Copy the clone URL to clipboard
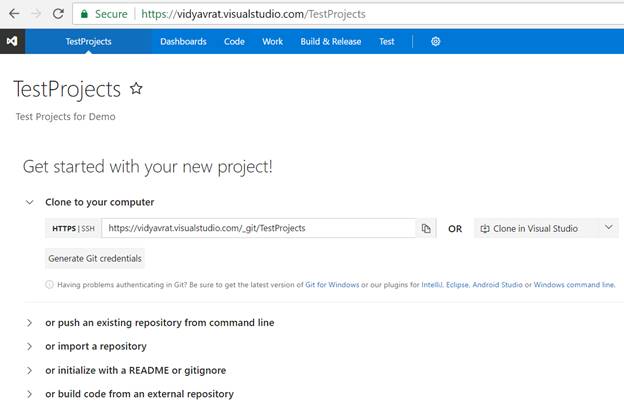The width and height of the screenshot is (624, 412). (x=426, y=228)
